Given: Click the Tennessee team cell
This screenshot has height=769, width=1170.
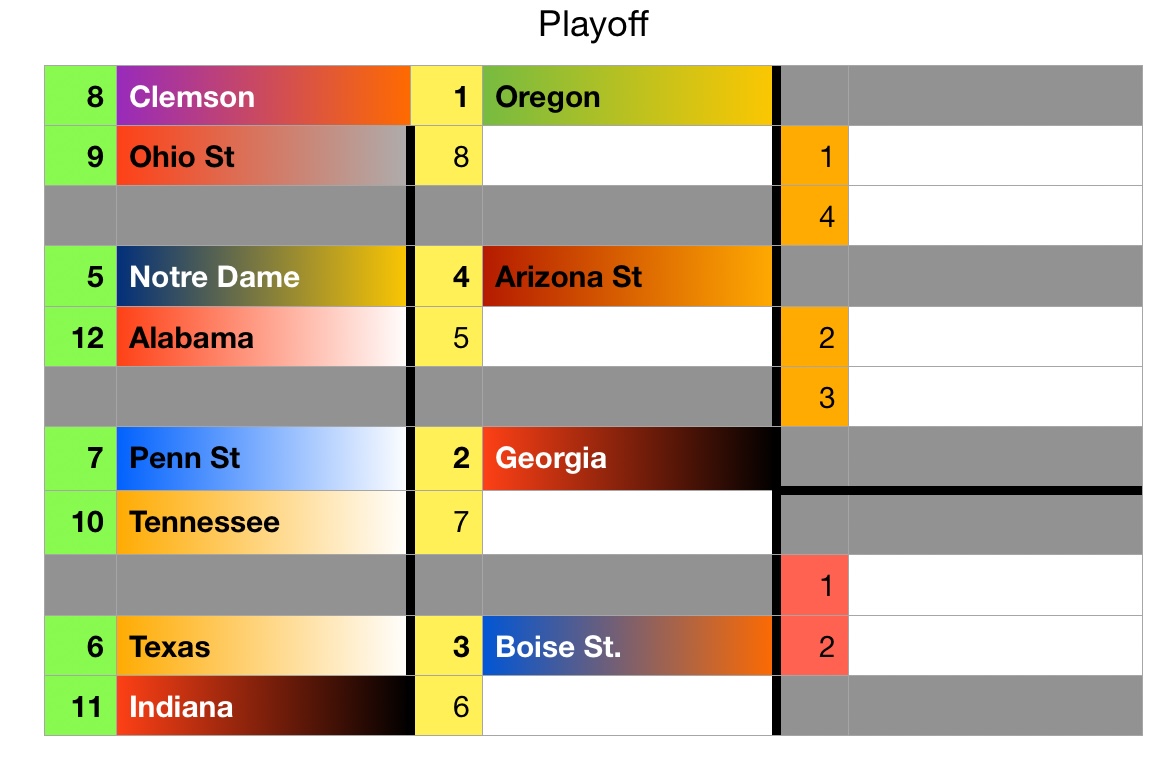Looking at the screenshot, I should click(x=261, y=521).
